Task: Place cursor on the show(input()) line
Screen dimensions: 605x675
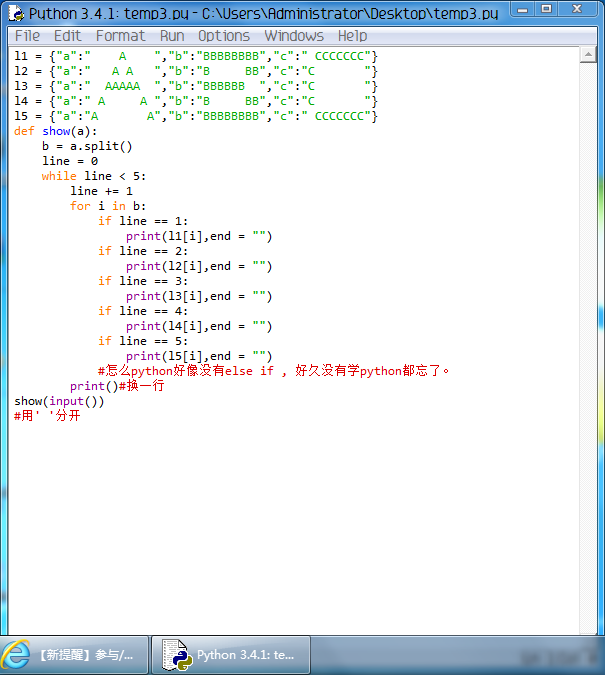Action: pyautogui.click(x=59, y=401)
